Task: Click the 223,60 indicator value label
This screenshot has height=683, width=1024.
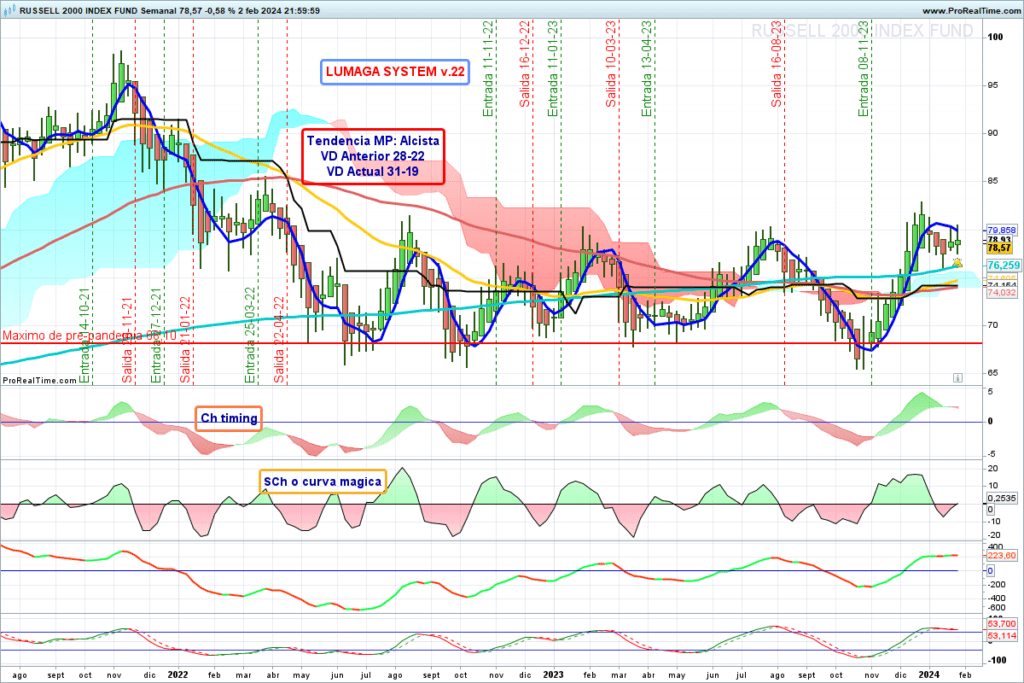Action: 1002,556
